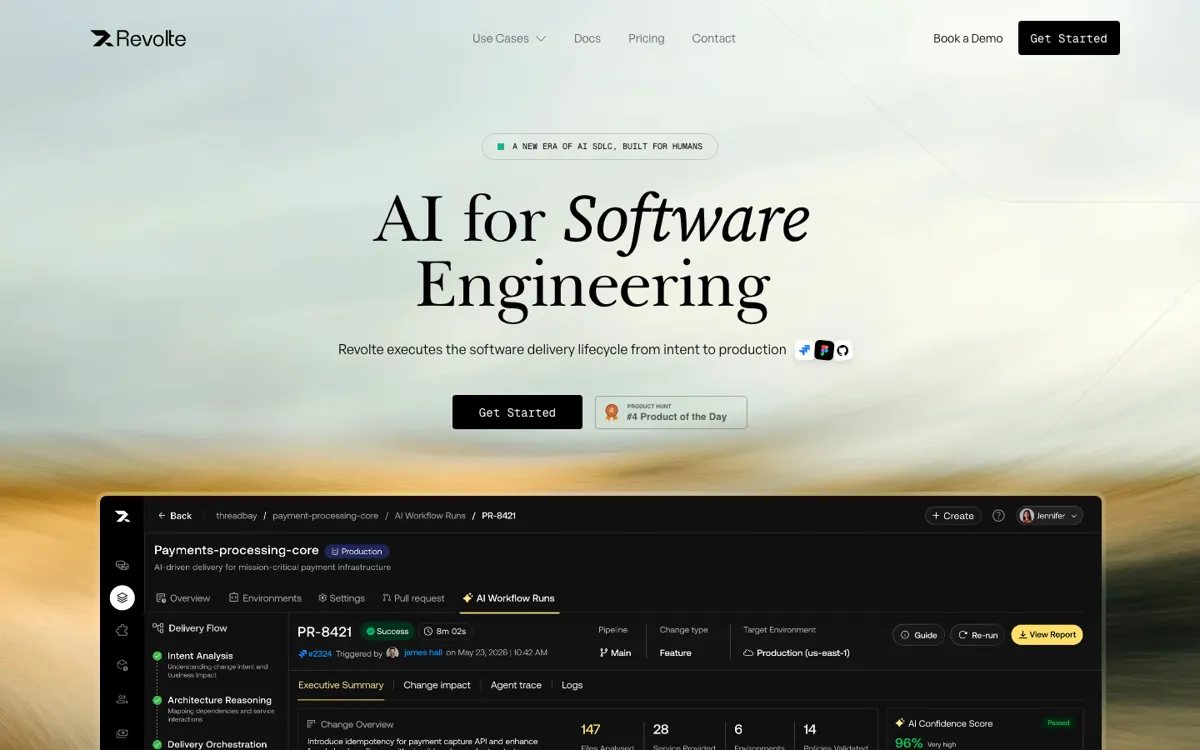Click the blue Production badge near project title
The width and height of the screenshot is (1200, 750).
tap(357, 551)
